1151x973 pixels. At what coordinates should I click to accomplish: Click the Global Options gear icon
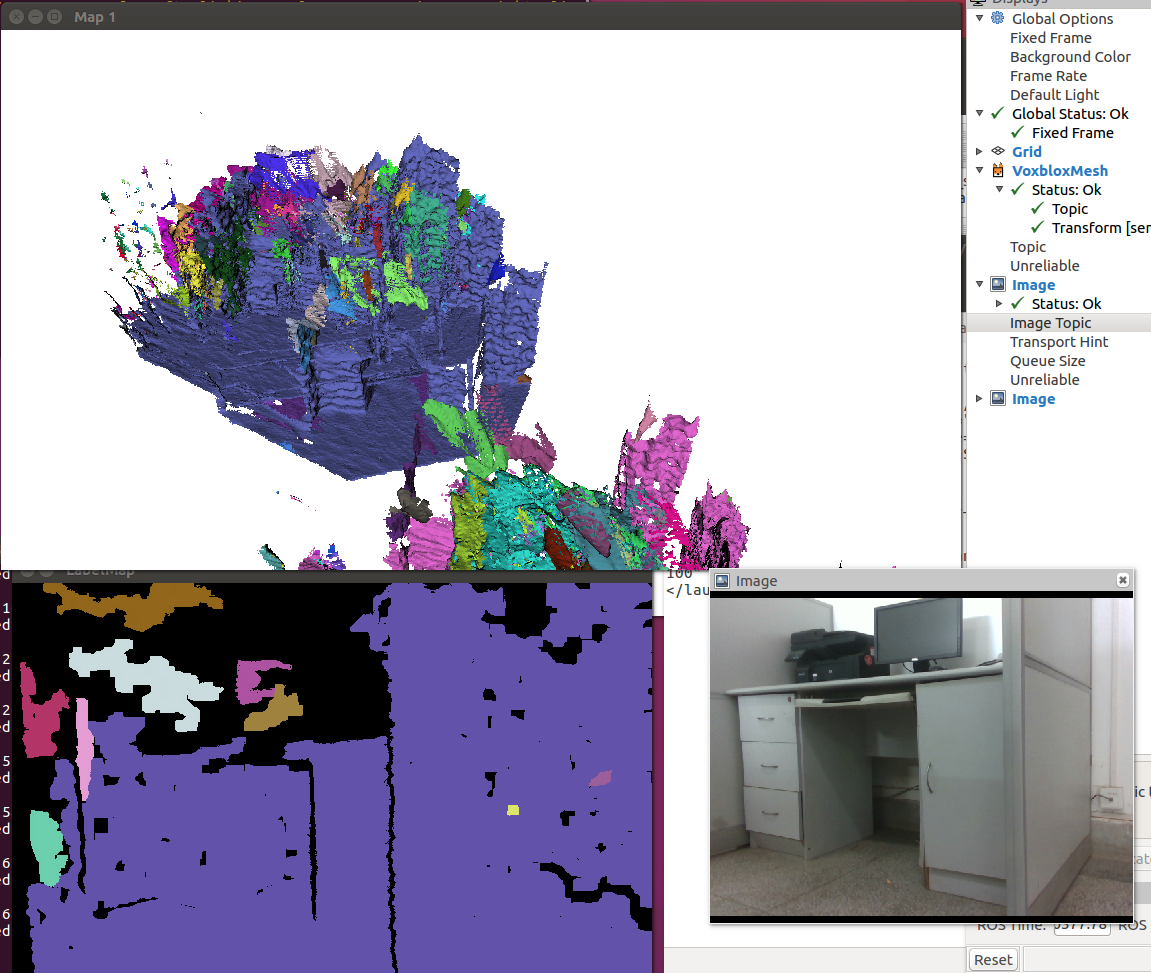997,18
